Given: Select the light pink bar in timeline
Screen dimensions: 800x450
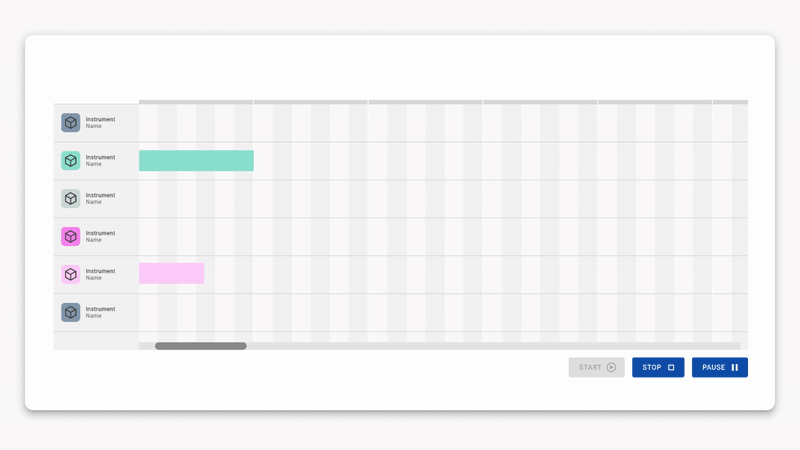Looking at the screenshot, I should pyautogui.click(x=171, y=273).
